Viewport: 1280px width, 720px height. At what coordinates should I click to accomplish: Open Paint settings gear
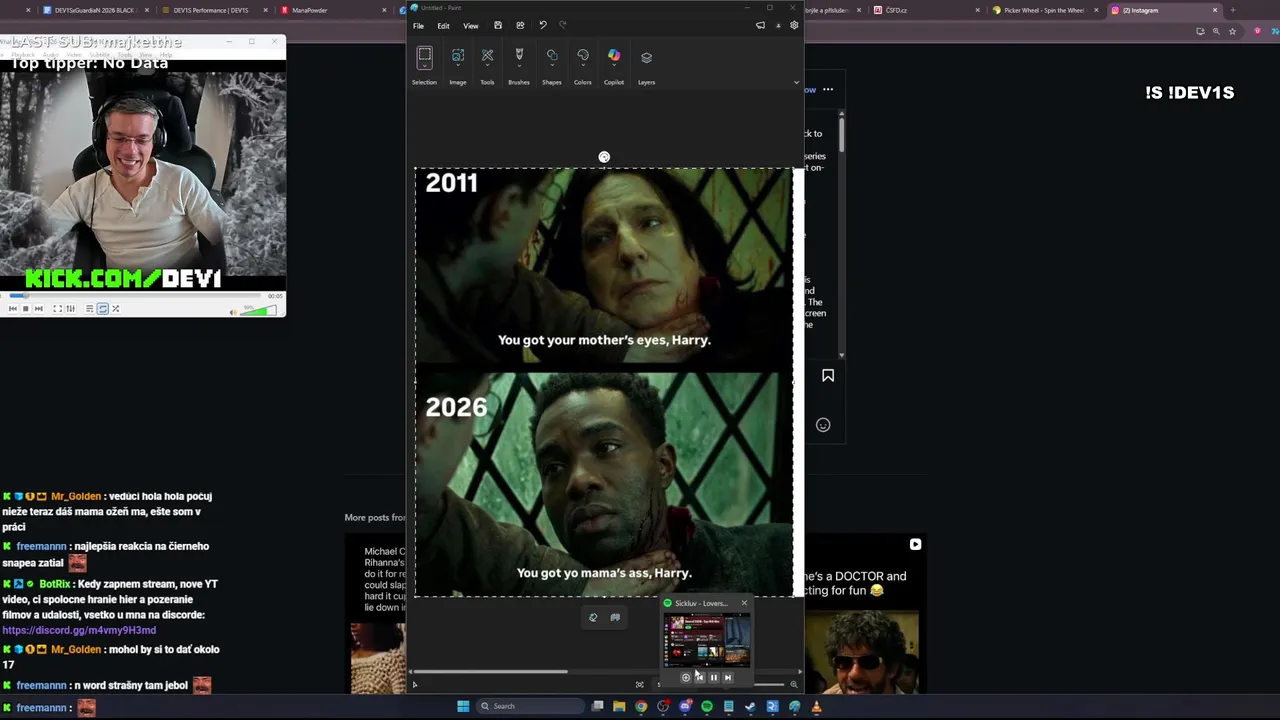click(794, 25)
